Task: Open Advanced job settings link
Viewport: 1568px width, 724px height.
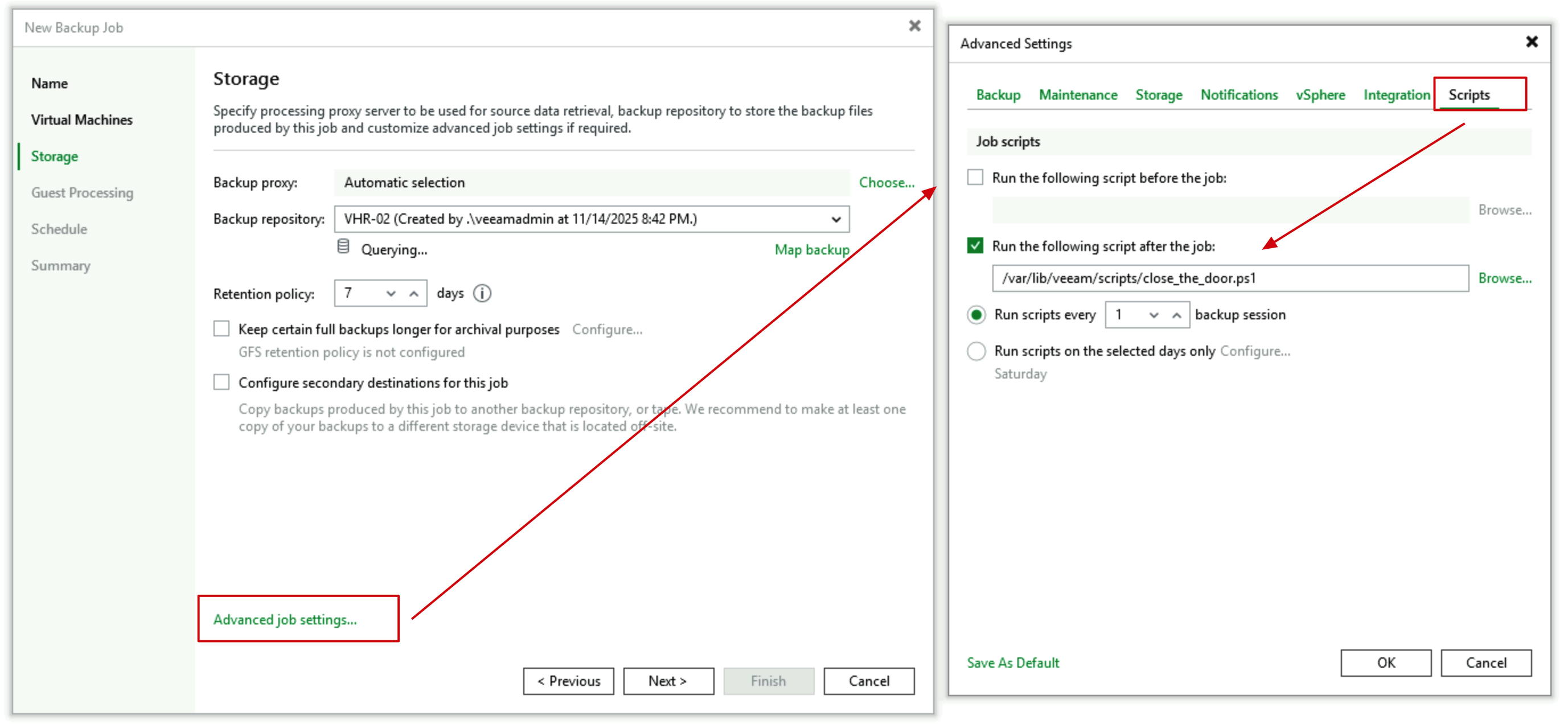Action: click(x=285, y=619)
